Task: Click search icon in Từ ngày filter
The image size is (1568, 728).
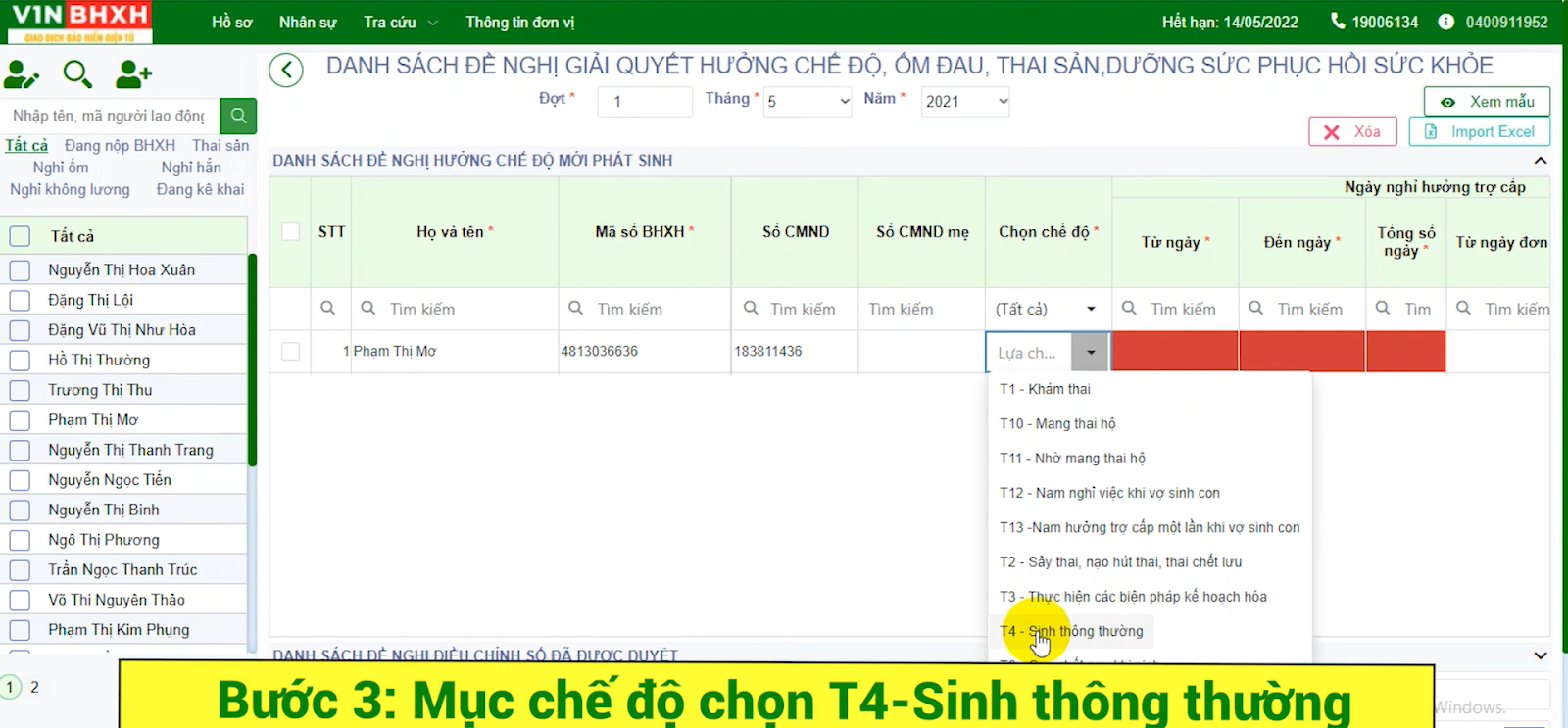Action: coord(1129,308)
